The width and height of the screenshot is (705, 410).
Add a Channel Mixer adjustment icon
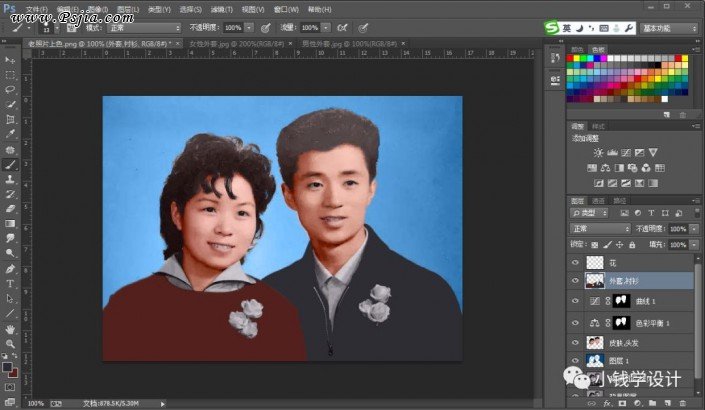[x=646, y=168]
